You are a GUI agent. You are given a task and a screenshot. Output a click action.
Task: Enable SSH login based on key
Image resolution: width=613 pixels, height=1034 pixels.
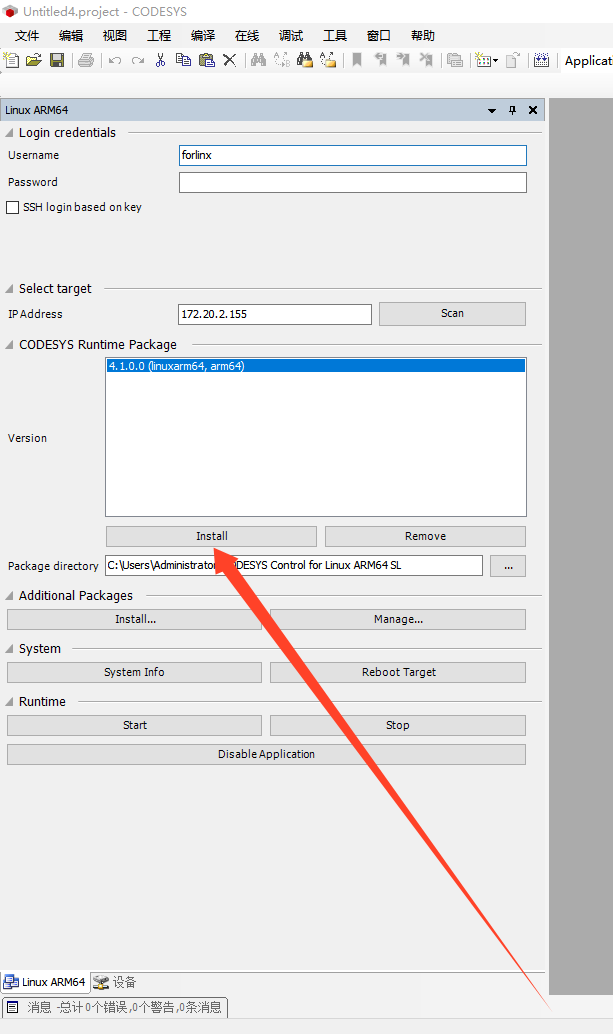[x=13, y=207]
